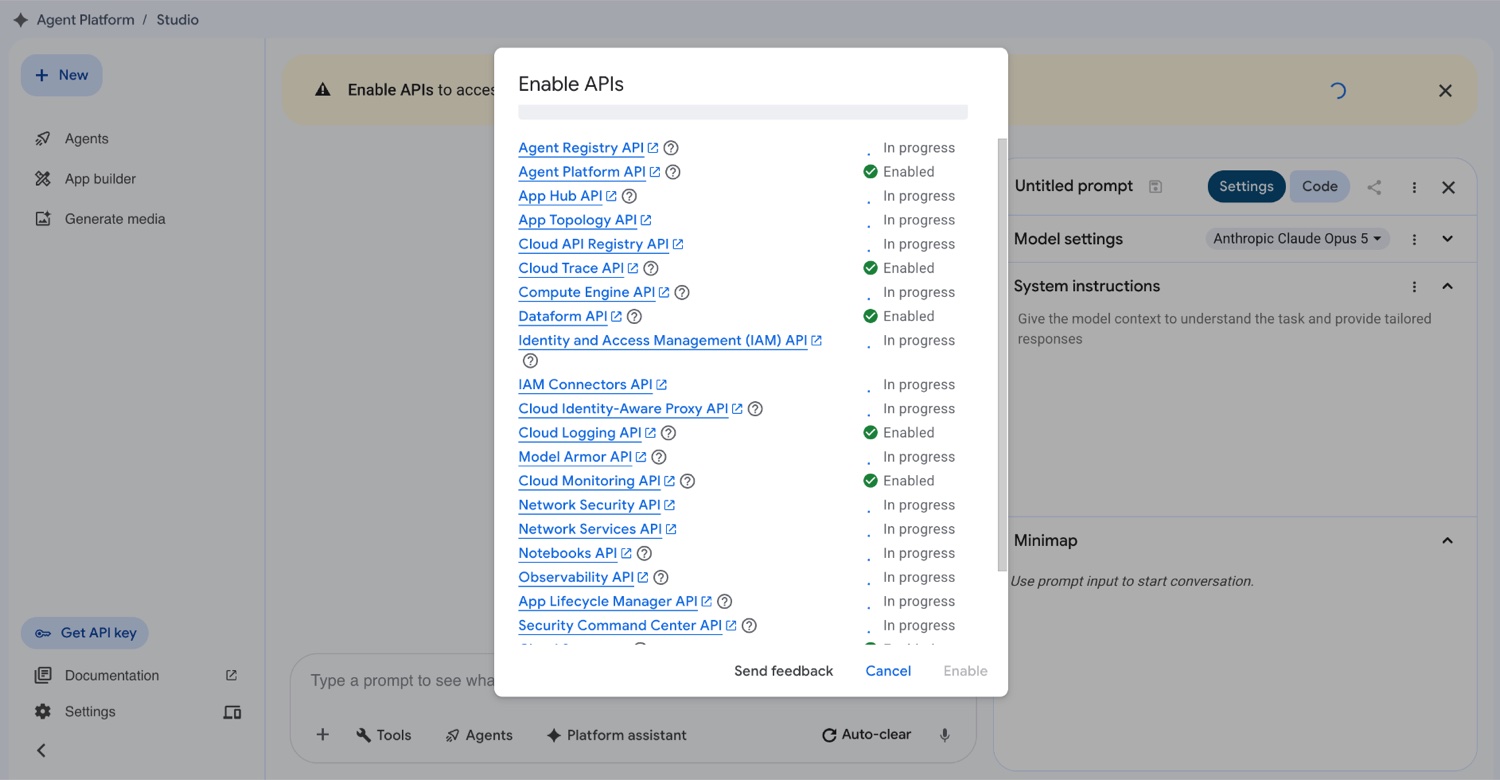This screenshot has width=1500, height=780.
Task: Open Dataform API help icon
Action: coord(634,316)
